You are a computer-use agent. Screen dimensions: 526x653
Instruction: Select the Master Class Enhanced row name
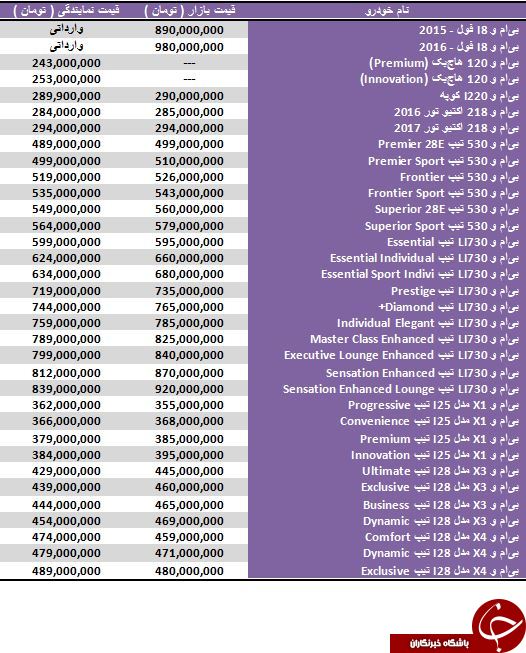(x=414, y=339)
